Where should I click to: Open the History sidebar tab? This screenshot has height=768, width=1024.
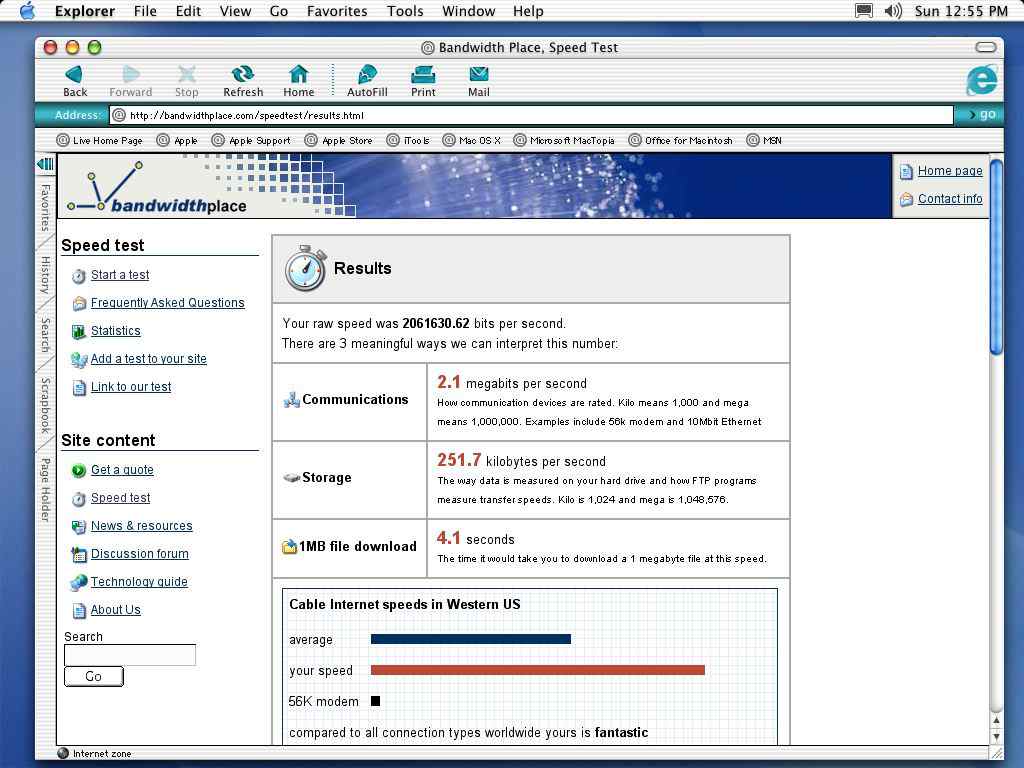(x=45, y=274)
